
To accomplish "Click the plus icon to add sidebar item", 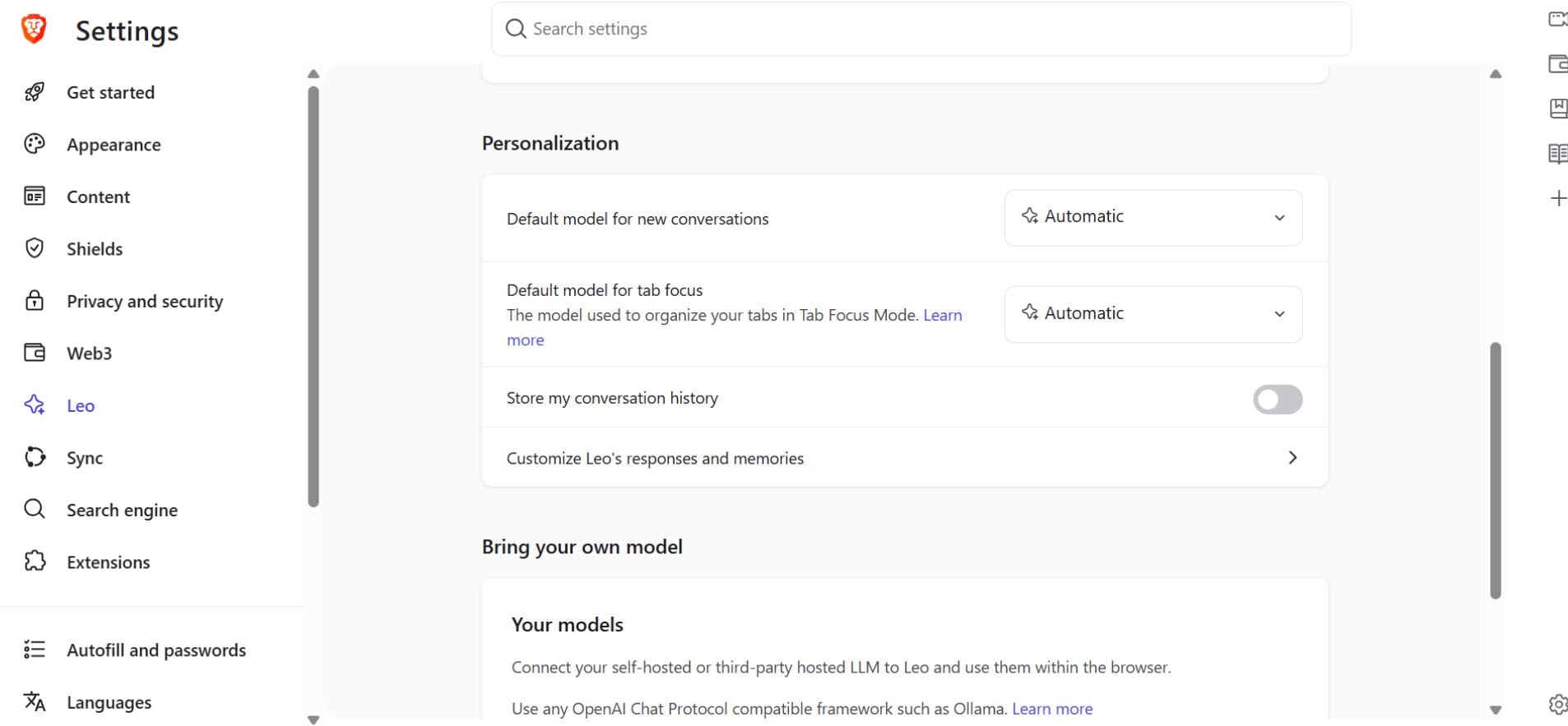I will tap(1558, 198).
